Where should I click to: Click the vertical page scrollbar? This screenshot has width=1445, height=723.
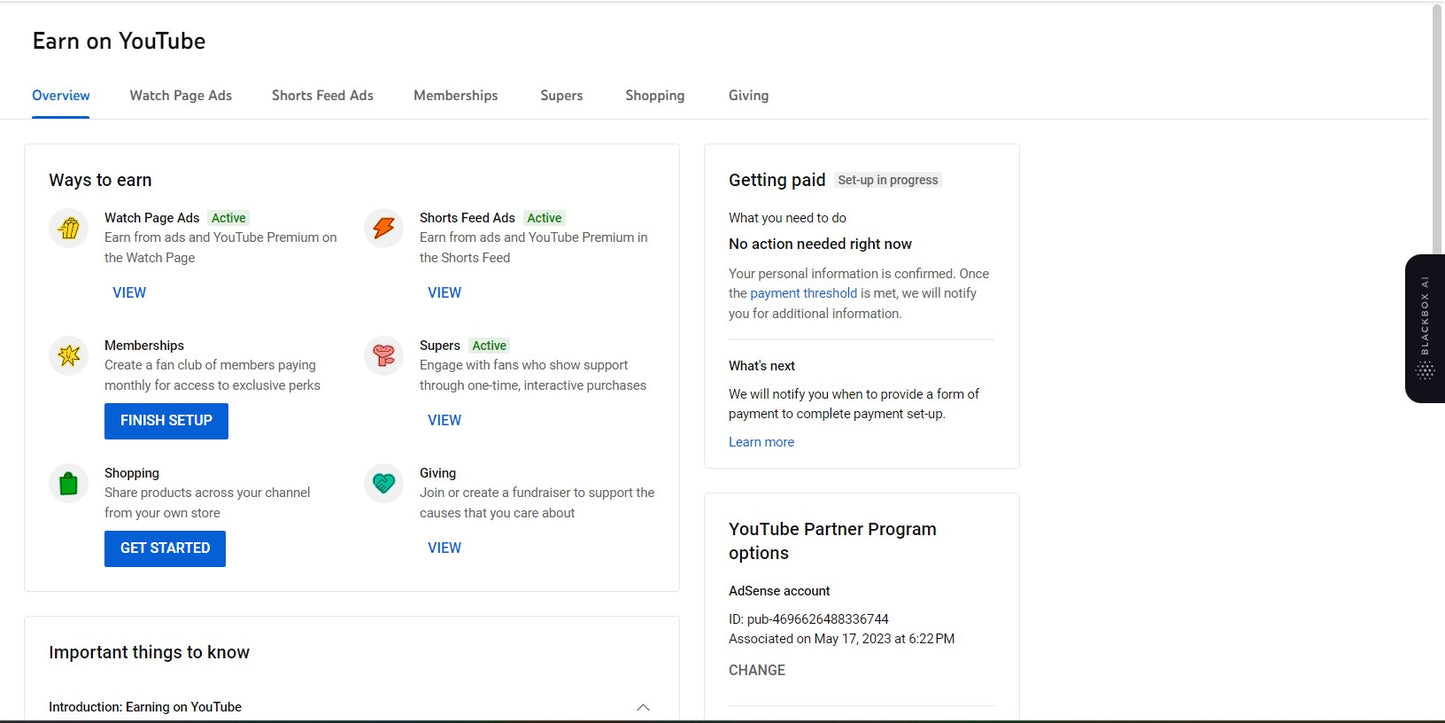tap(1437, 130)
